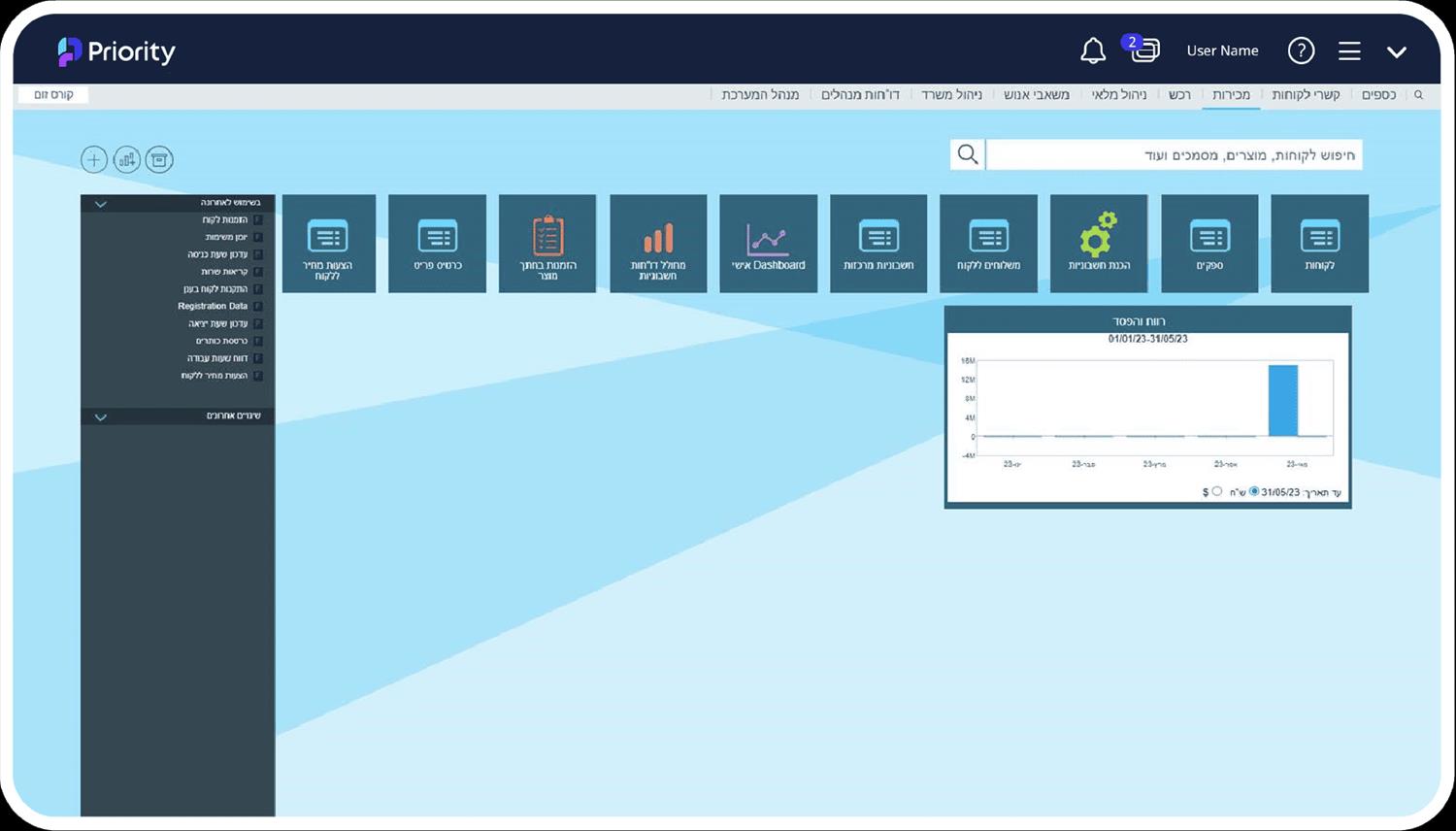Collapse the שינויים אחרונים section chevron
This screenshot has width=1456, height=831.
[101, 416]
